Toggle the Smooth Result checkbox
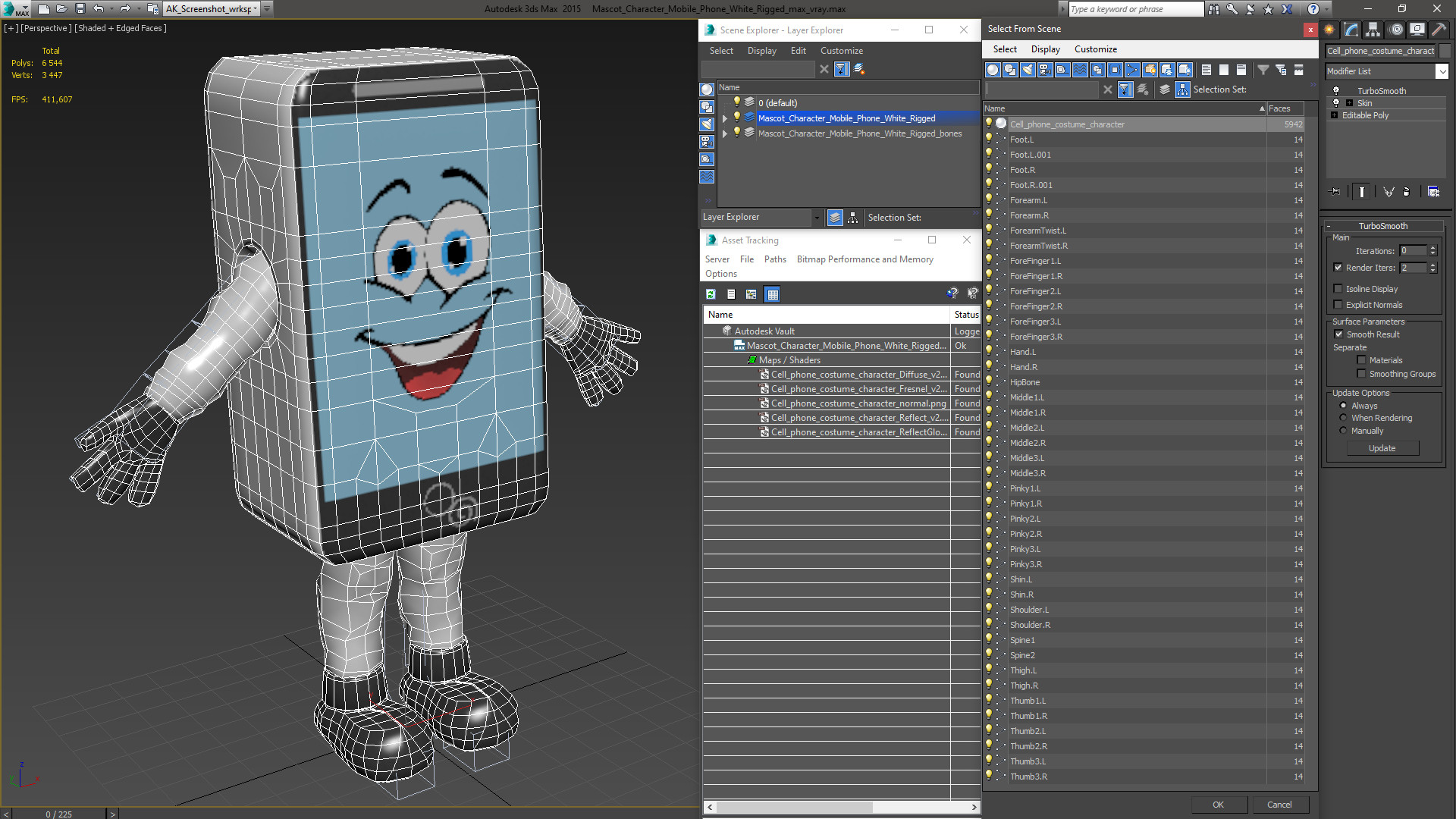The height and width of the screenshot is (819, 1456). point(1338,334)
